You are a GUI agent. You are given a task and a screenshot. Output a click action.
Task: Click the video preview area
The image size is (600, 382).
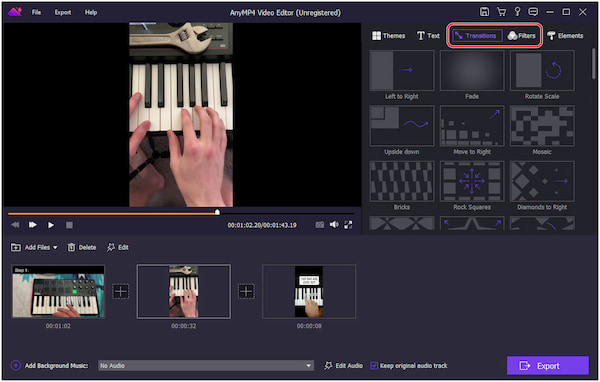pyautogui.click(x=181, y=114)
